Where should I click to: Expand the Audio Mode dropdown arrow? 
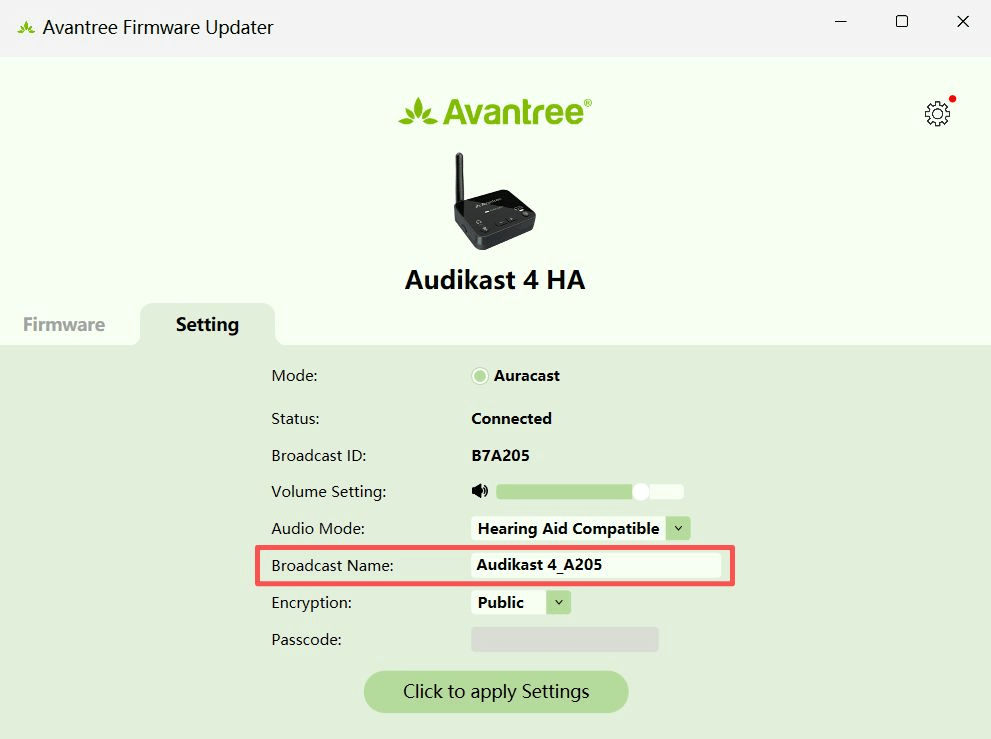[x=678, y=528]
